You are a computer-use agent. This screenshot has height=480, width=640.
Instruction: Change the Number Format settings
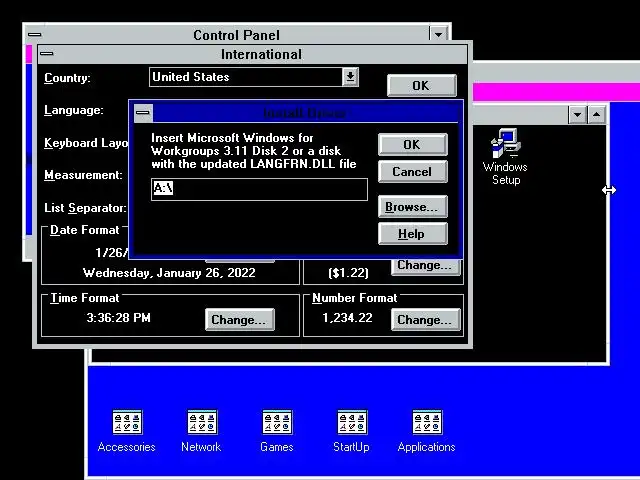pyautogui.click(x=425, y=320)
